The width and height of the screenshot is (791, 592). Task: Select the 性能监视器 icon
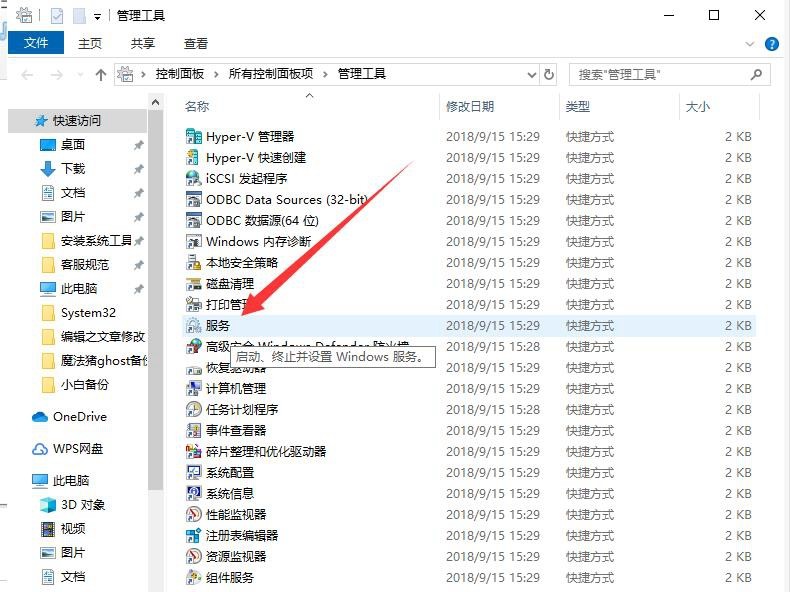194,515
